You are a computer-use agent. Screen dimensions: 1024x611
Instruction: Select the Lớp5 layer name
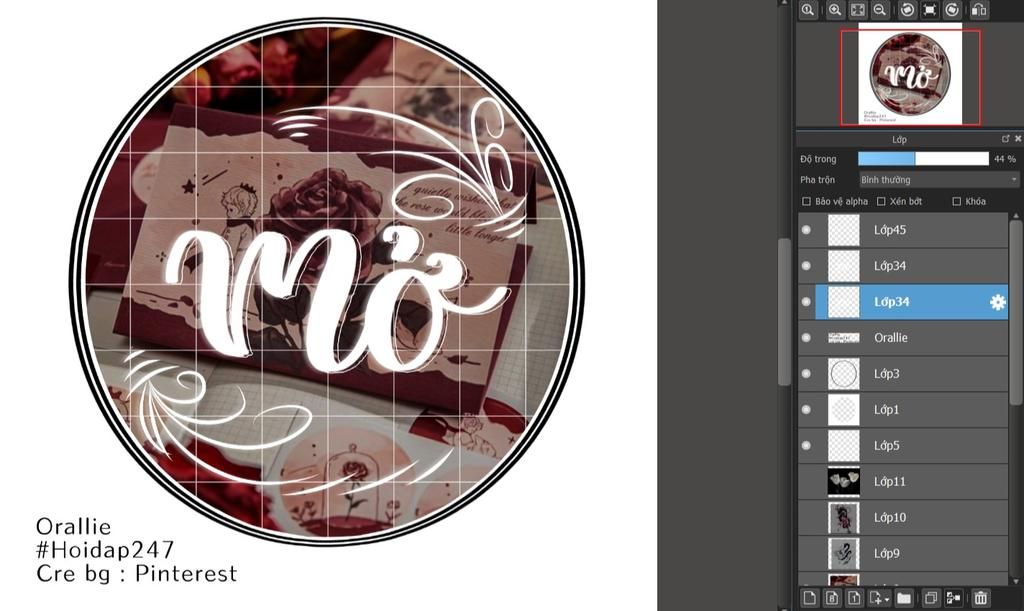[x=887, y=445]
